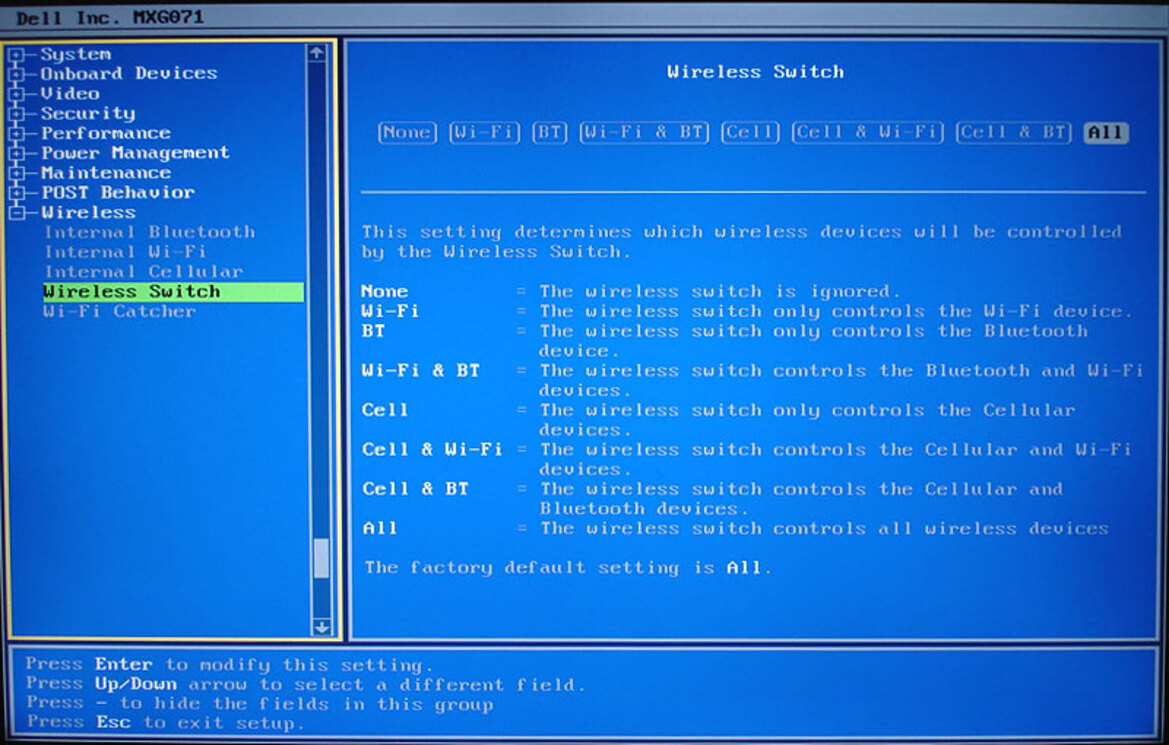Choose the BT only option

[549, 133]
